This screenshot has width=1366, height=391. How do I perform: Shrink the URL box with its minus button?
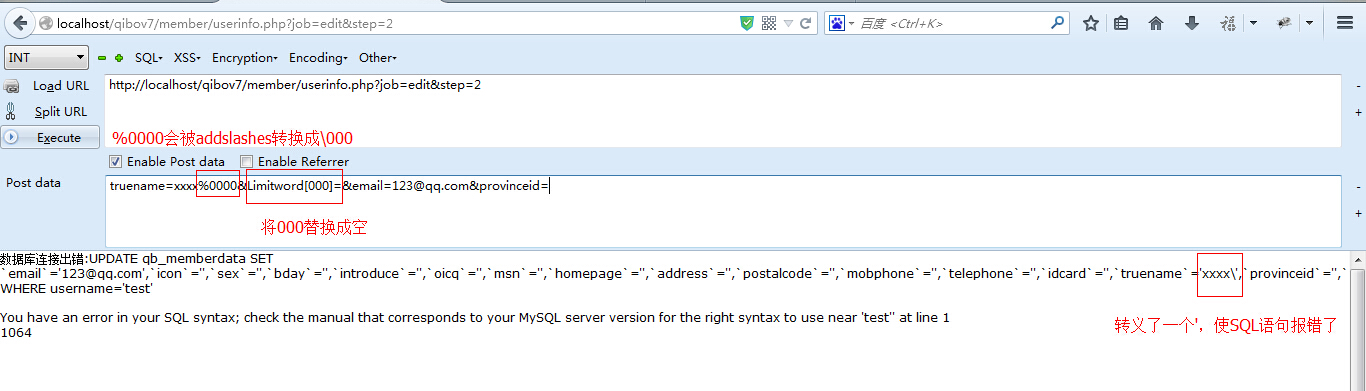1358,86
